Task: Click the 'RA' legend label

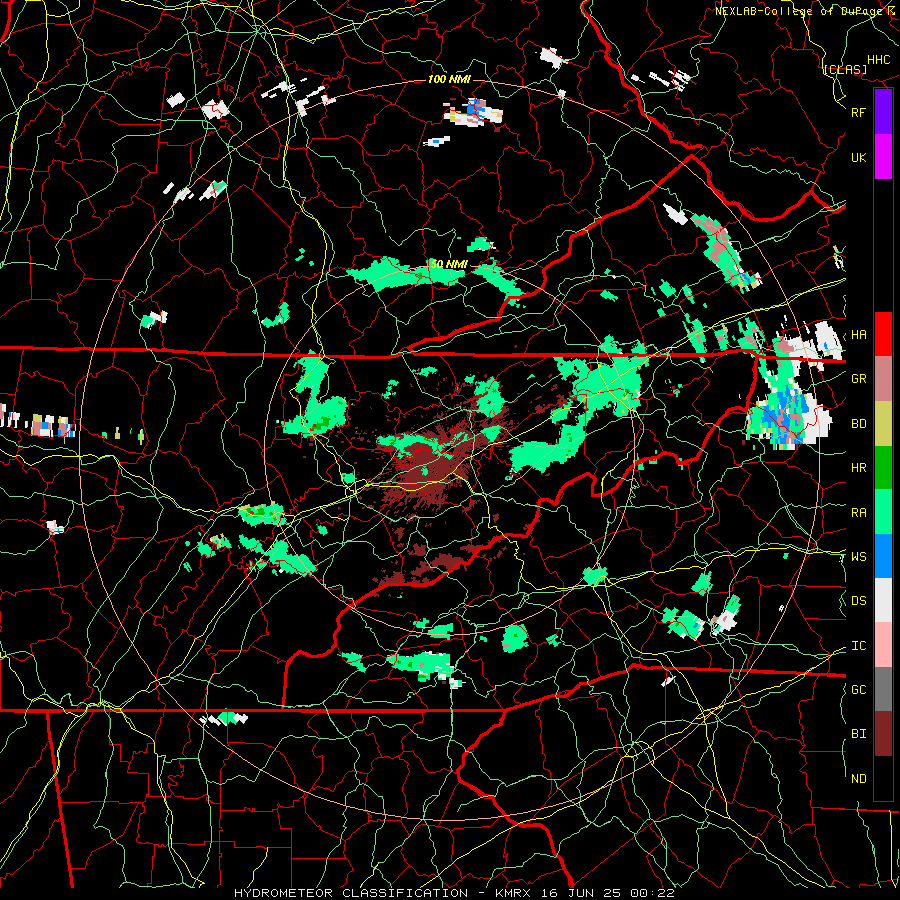Action: (858, 513)
